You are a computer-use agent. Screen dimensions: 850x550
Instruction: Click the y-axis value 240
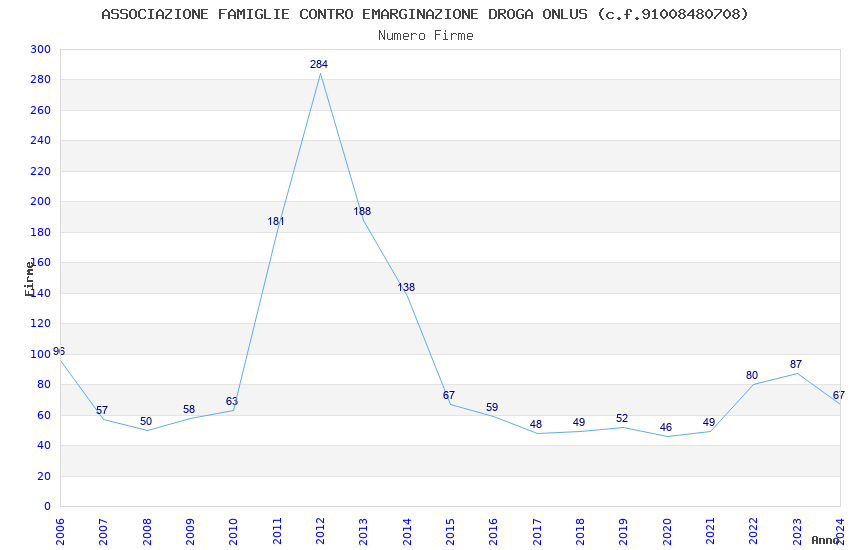[41, 140]
